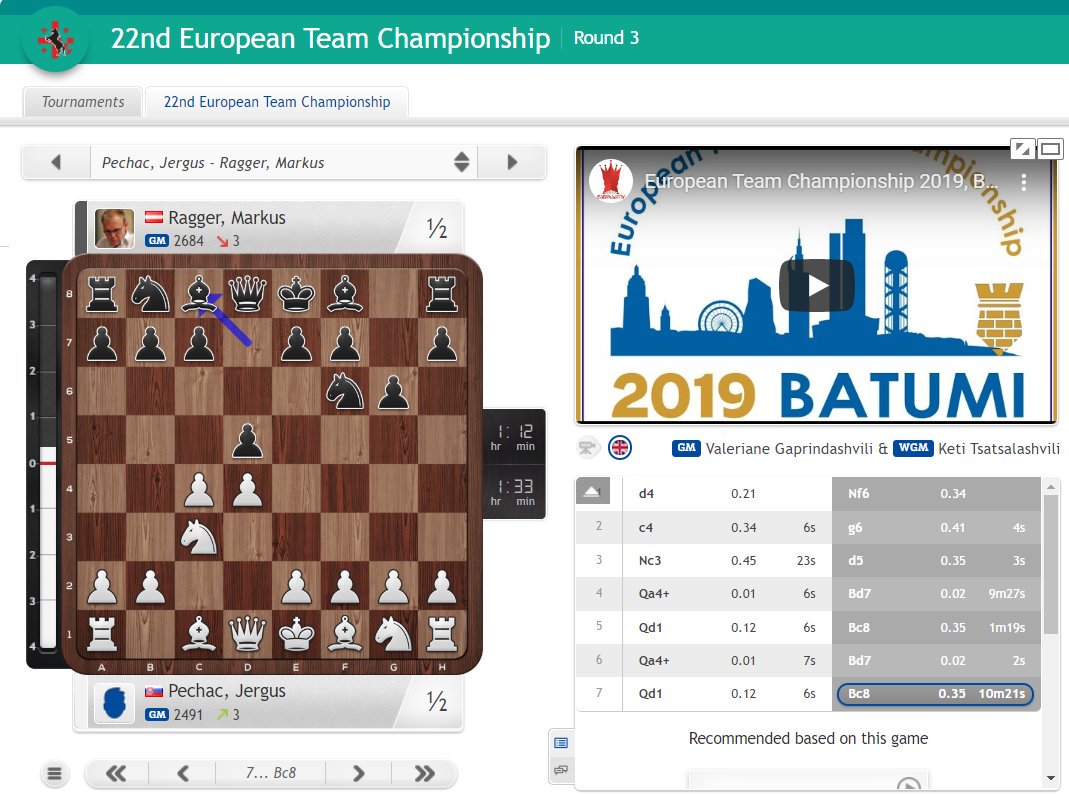
Task: Pop out the video with arrow icon
Action: pos(1022,148)
